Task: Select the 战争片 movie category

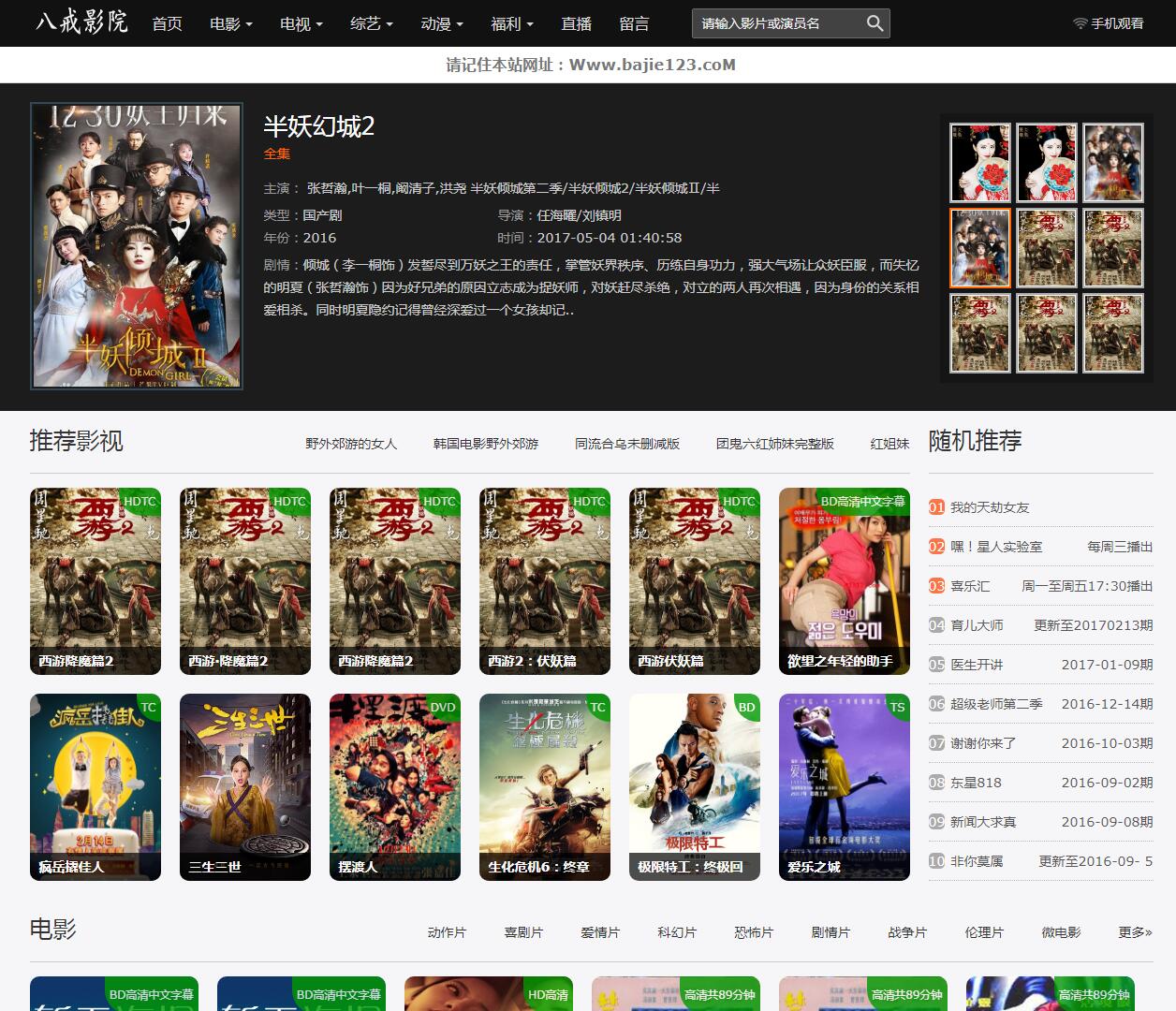Action: coord(907,932)
